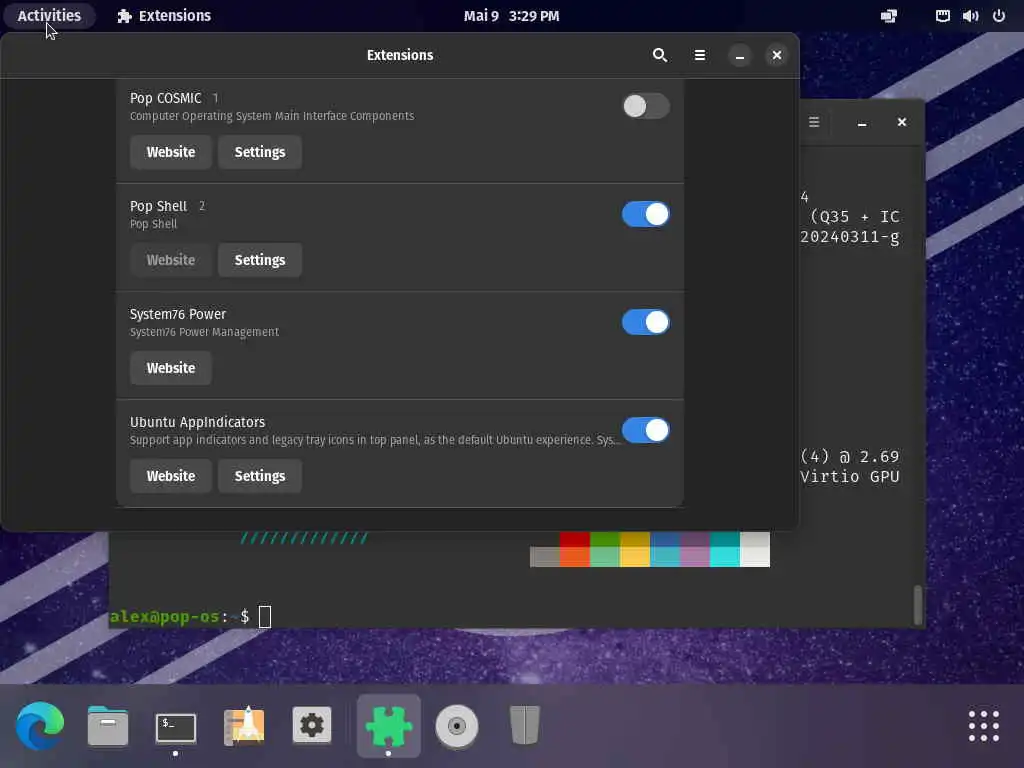Click the terminal window scrollbar
This screenshot has height=768, width=1024.
point(918,605)
